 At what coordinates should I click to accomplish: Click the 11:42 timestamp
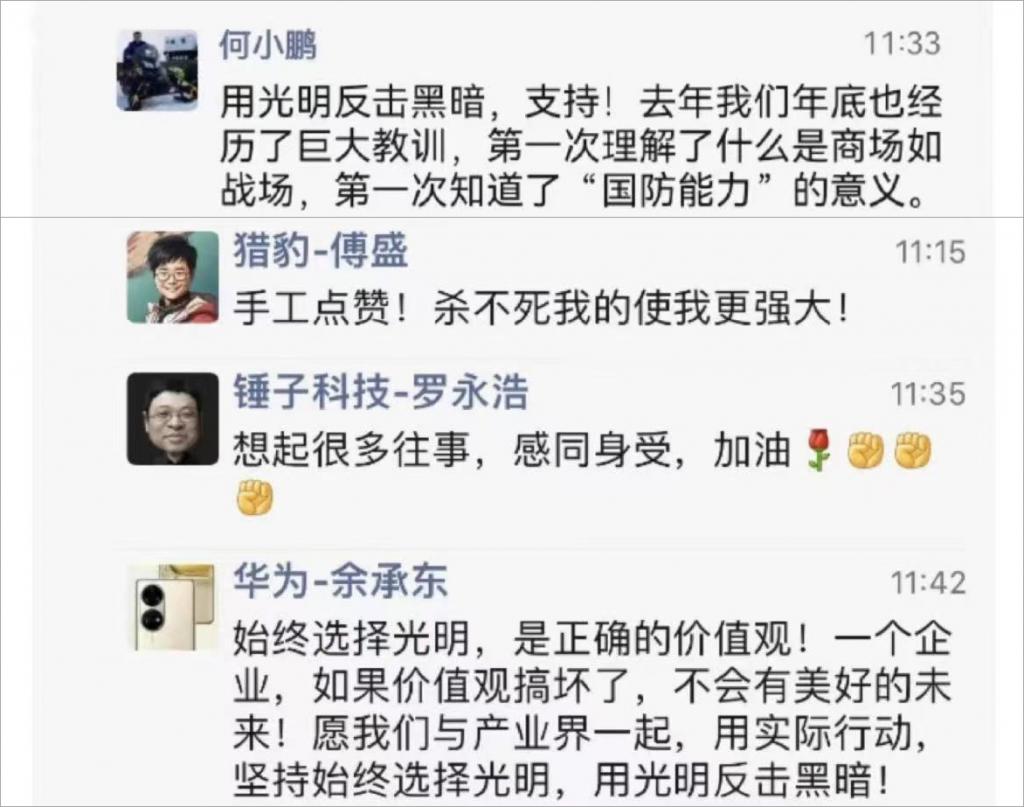(928, 582)
